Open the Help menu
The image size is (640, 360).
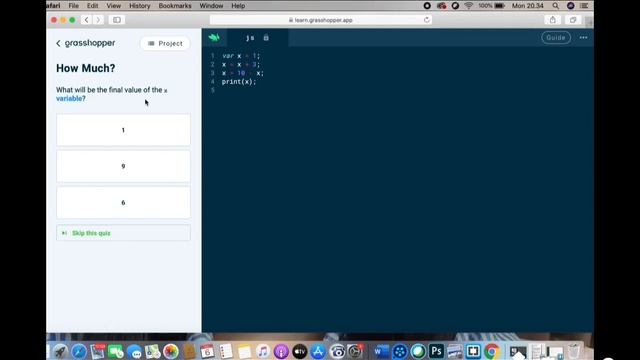[x=238, y=6]
